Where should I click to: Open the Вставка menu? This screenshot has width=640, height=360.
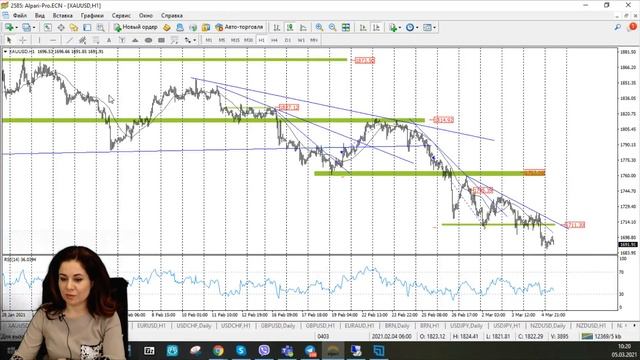tap(62, 16)
